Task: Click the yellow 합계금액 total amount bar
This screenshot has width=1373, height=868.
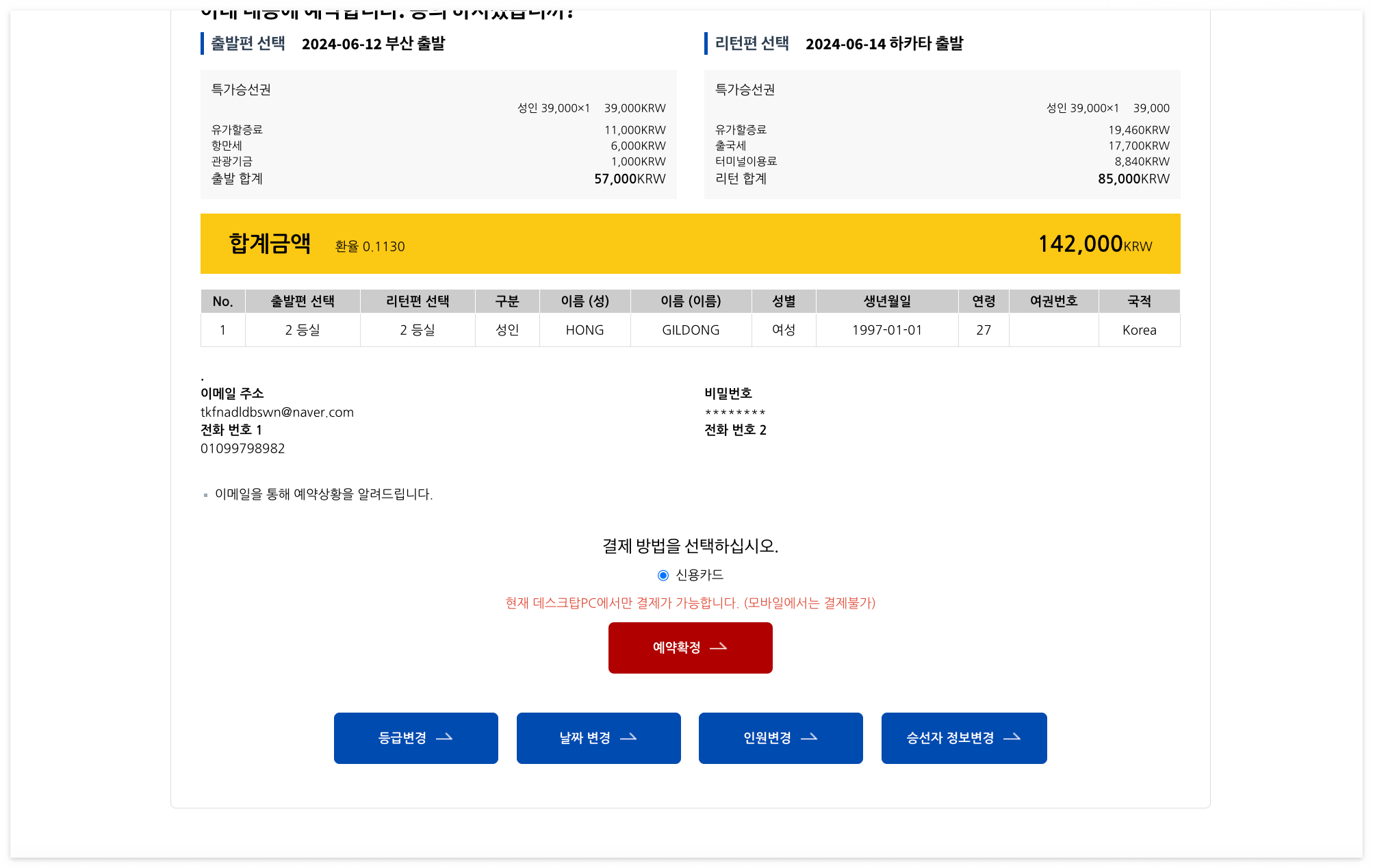Action: tap(690, 243)
